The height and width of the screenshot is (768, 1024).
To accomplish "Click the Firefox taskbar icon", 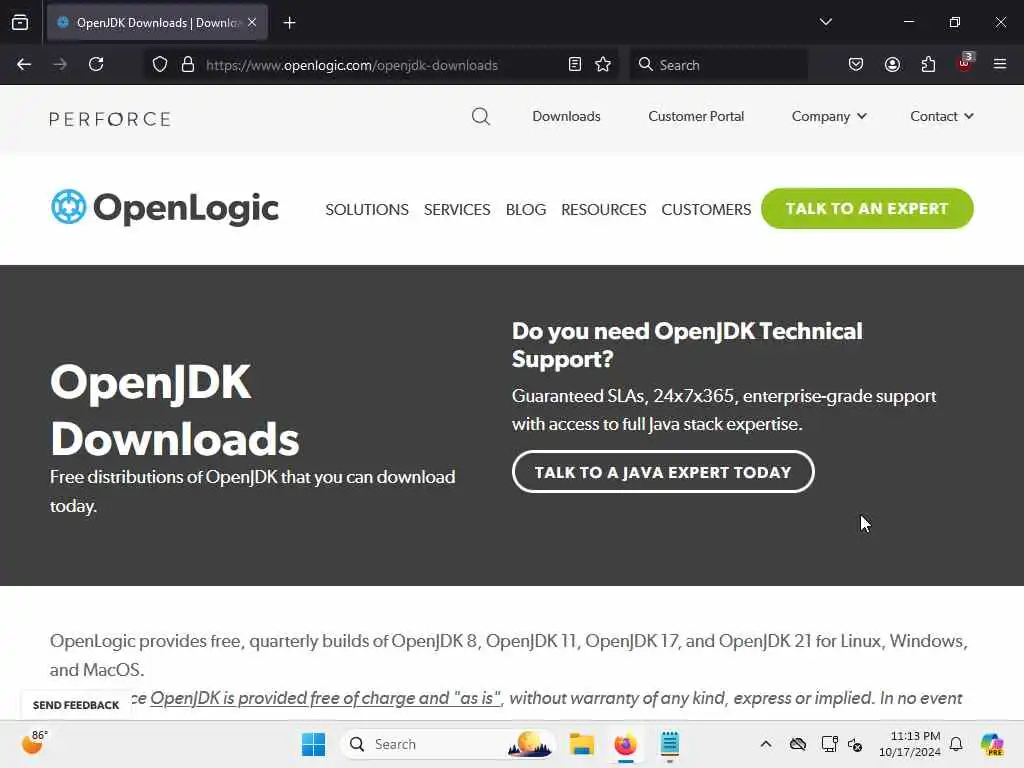I will coord(625,744).
